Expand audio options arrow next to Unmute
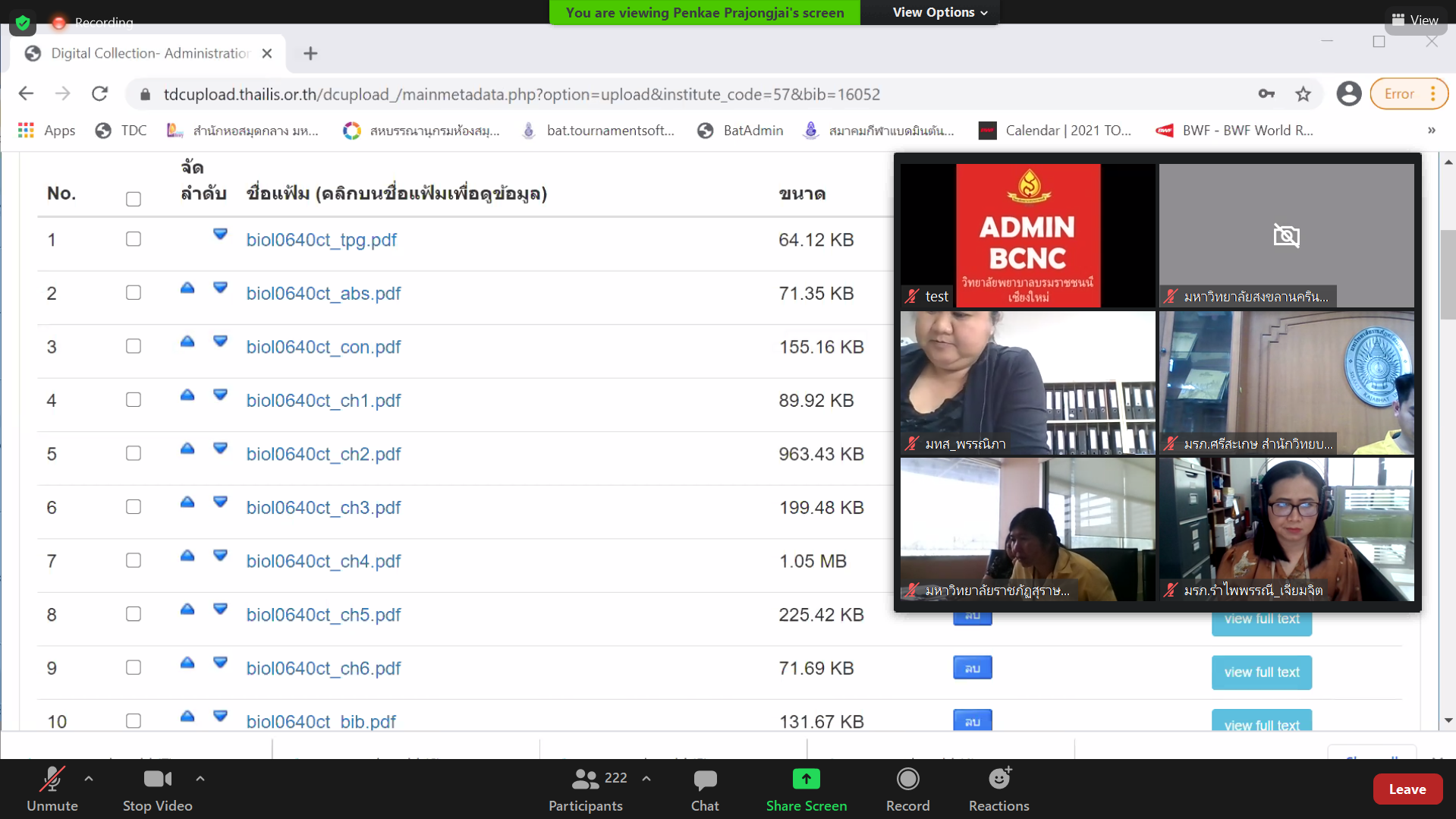1456x819 pixels. pos(89,779)
